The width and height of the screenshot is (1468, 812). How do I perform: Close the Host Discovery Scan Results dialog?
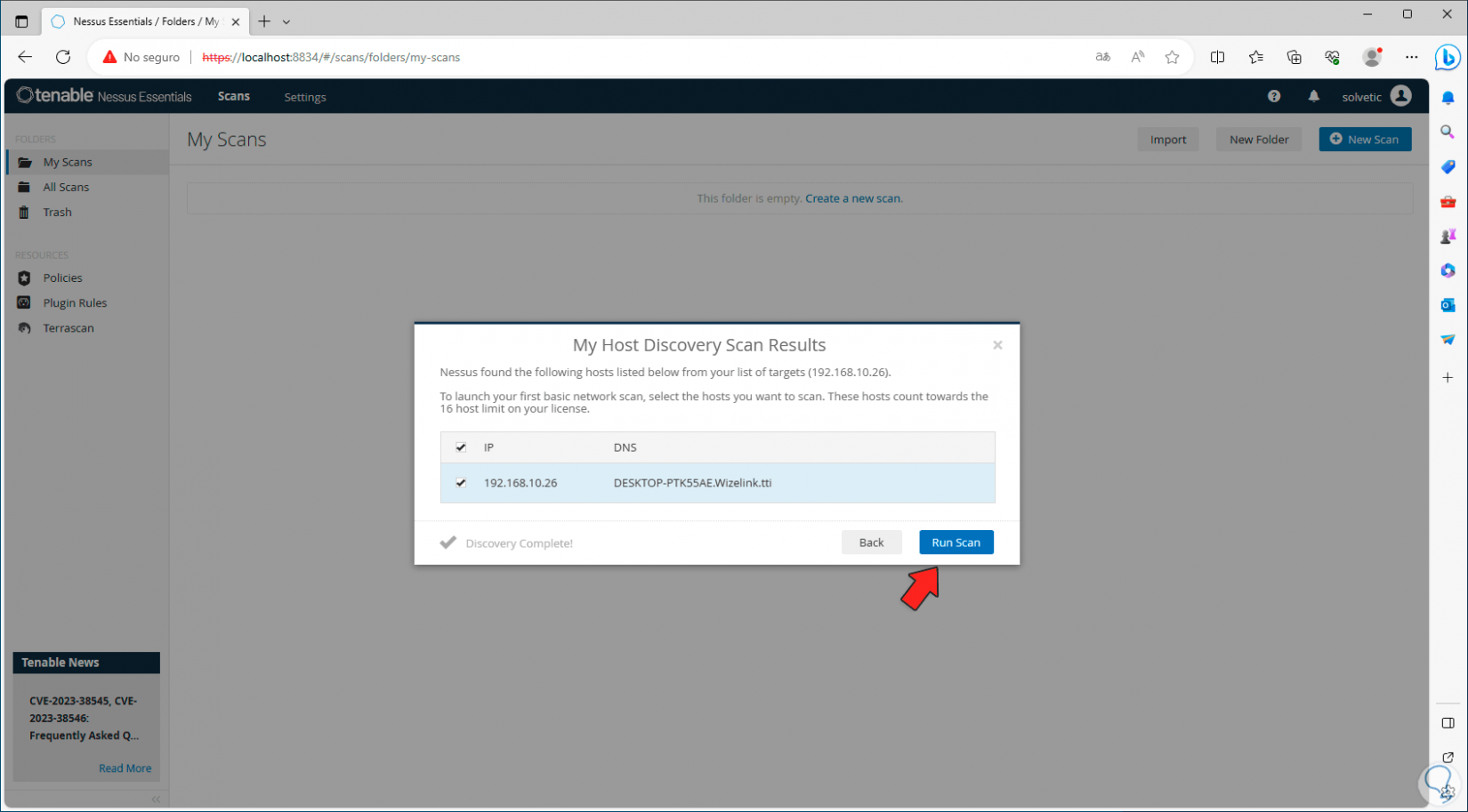pyautogui.click(x=997, y=345)
